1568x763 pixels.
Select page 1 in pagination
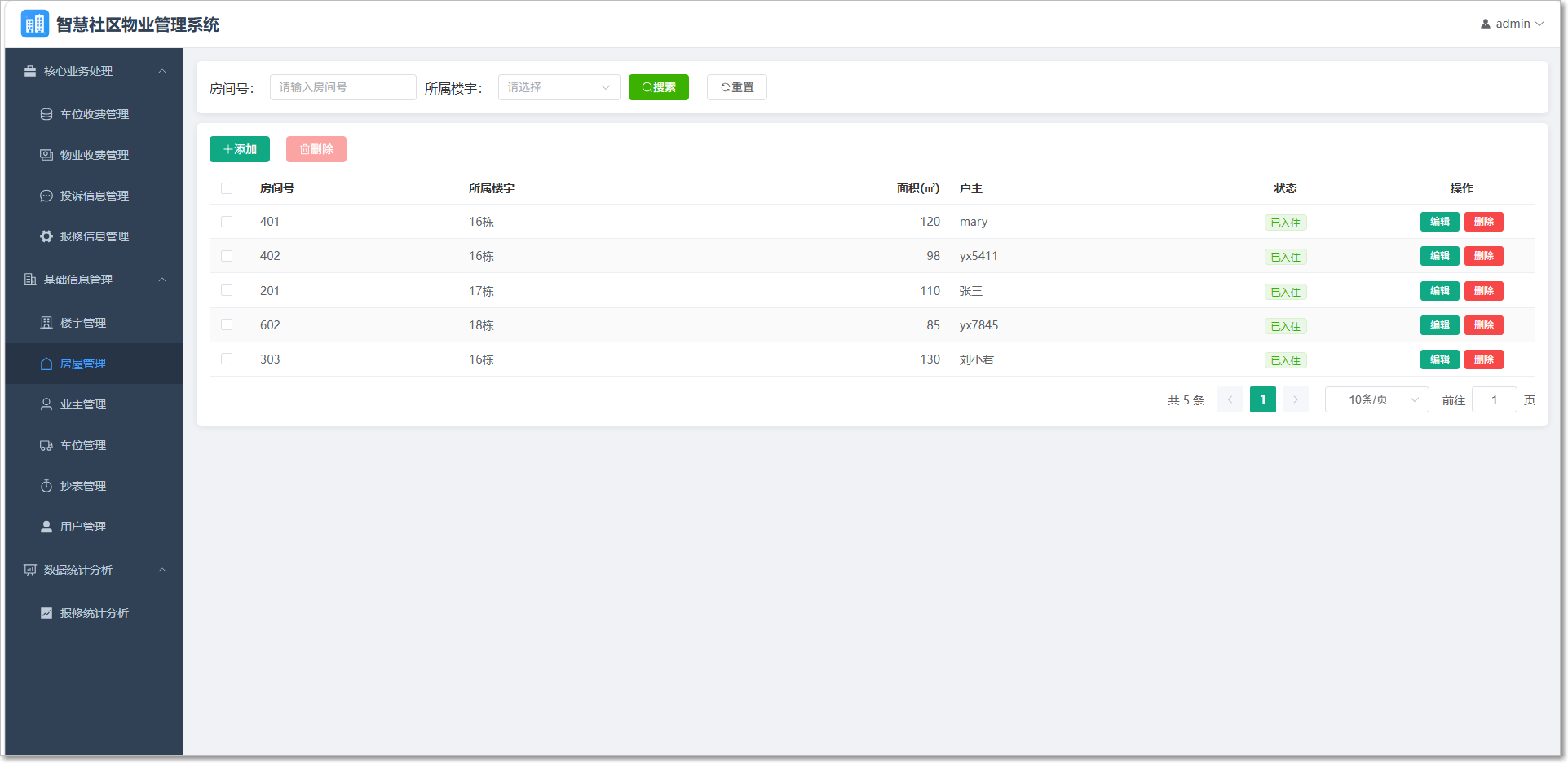[x=1263, y=399]
